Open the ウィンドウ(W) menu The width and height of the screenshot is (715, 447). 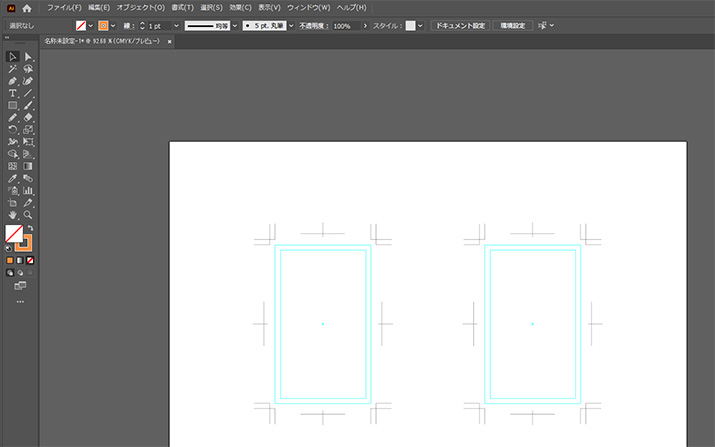point(310,7)
